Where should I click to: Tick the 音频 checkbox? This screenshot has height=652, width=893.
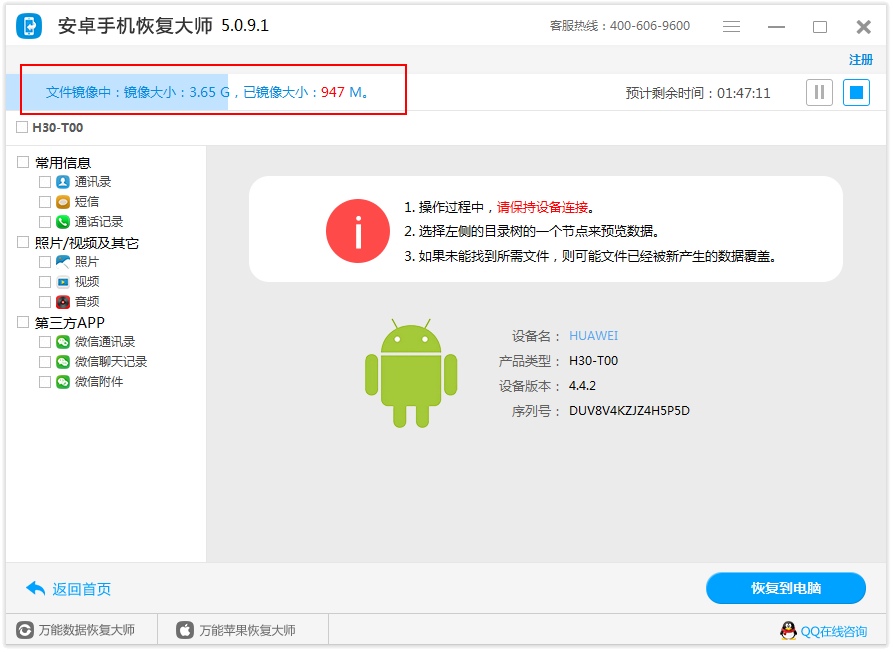(45, 301)
